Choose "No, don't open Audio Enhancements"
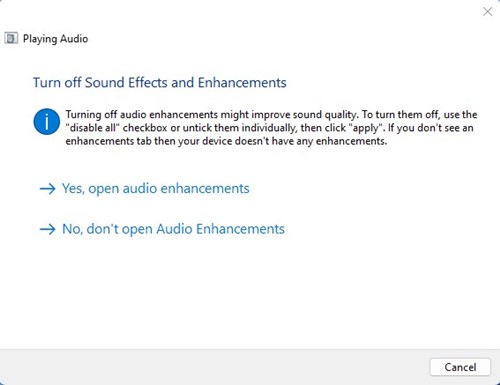500x385 pixels. [173, 229]
